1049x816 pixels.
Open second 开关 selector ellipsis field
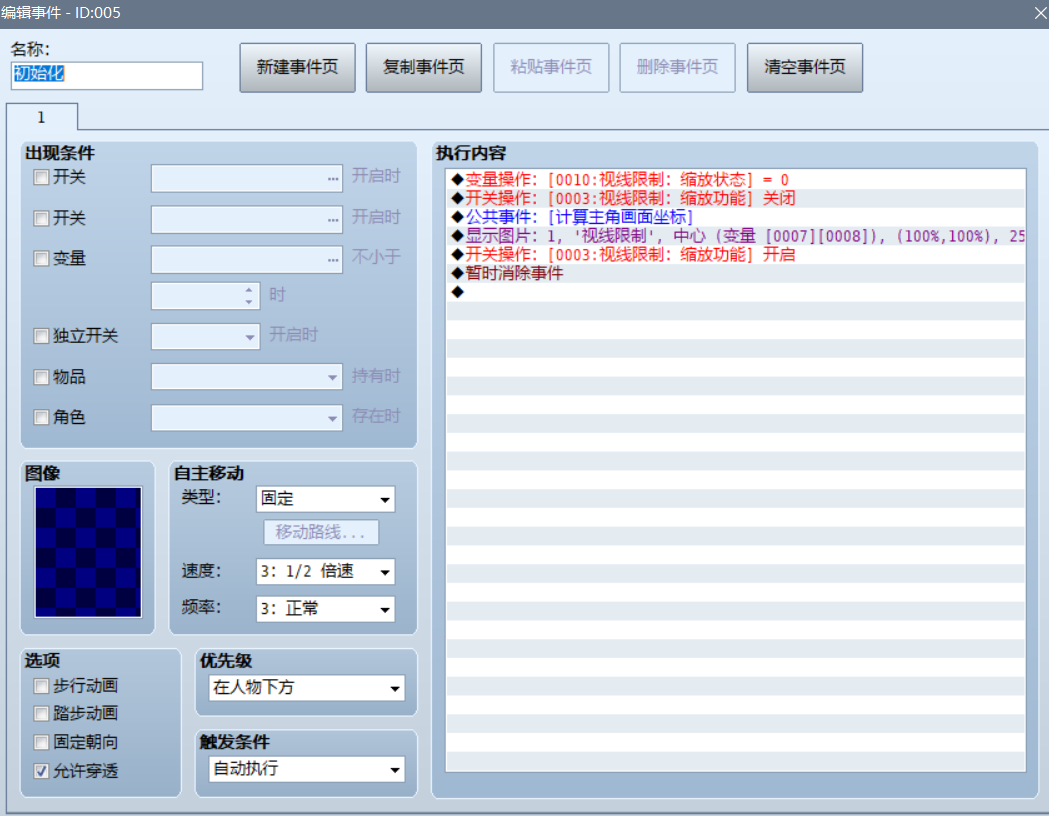pyautogui.click(x=247, y=219)
